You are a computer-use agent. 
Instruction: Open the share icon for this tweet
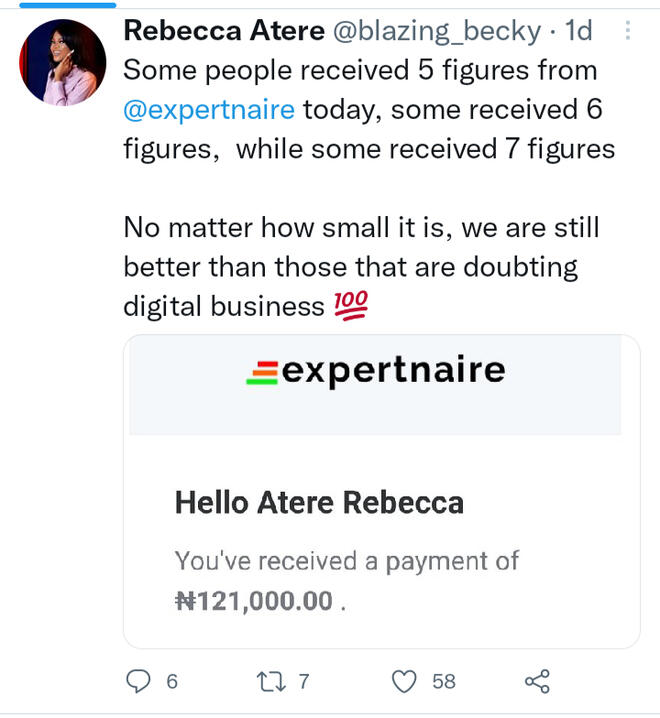[537, 681]
